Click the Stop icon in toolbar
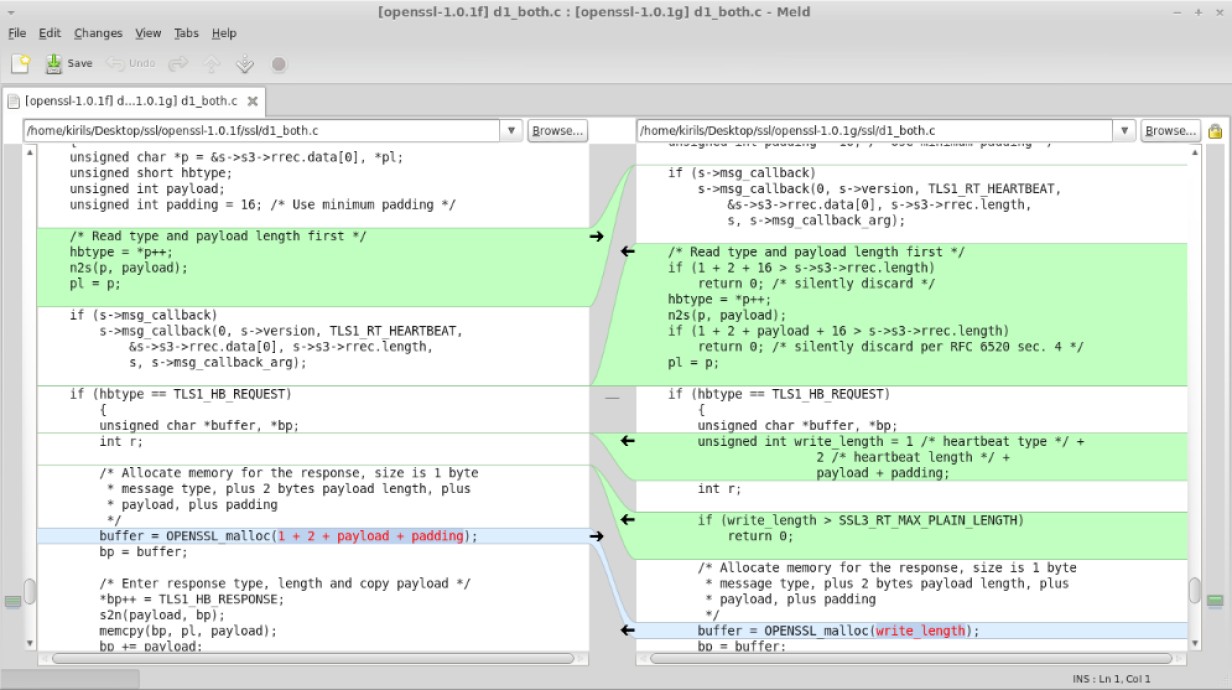 (x=278, y=64)
